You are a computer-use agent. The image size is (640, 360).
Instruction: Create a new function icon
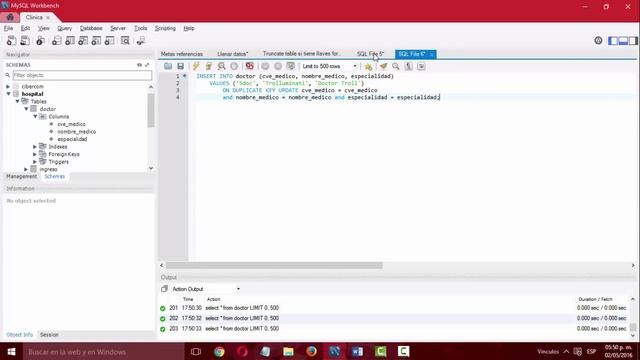click(x=109, y=40)
